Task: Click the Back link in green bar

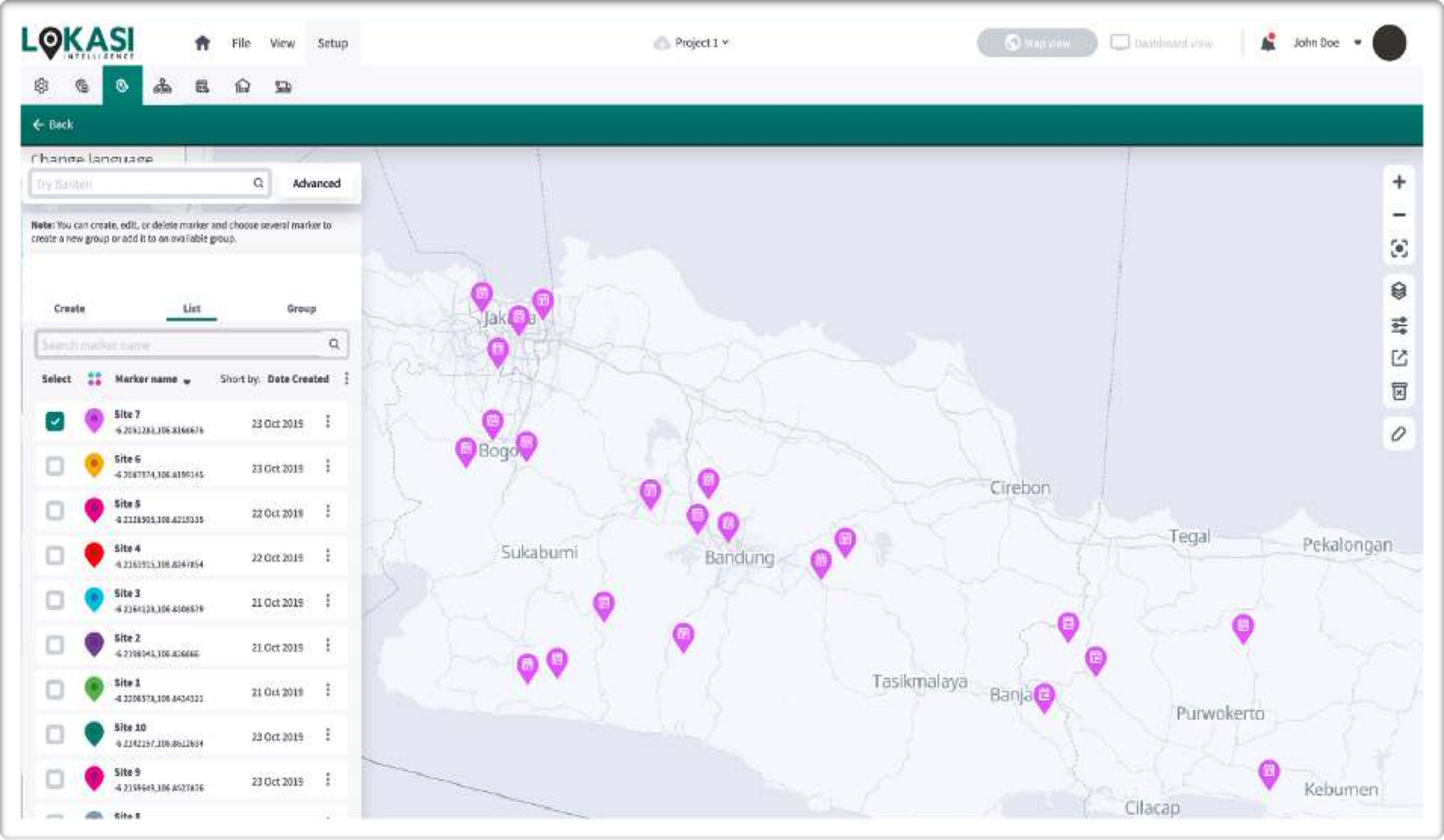Action: (x=53, y=125)
